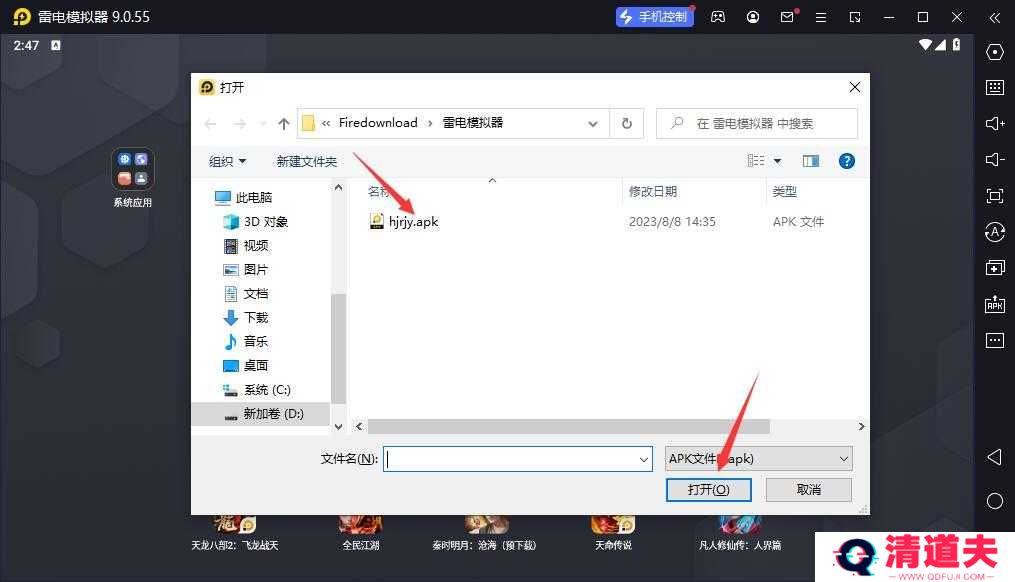This screenshot has width=1015, height=582.
Task: Toggle the preview pane icon
Action: coord(810,161)
